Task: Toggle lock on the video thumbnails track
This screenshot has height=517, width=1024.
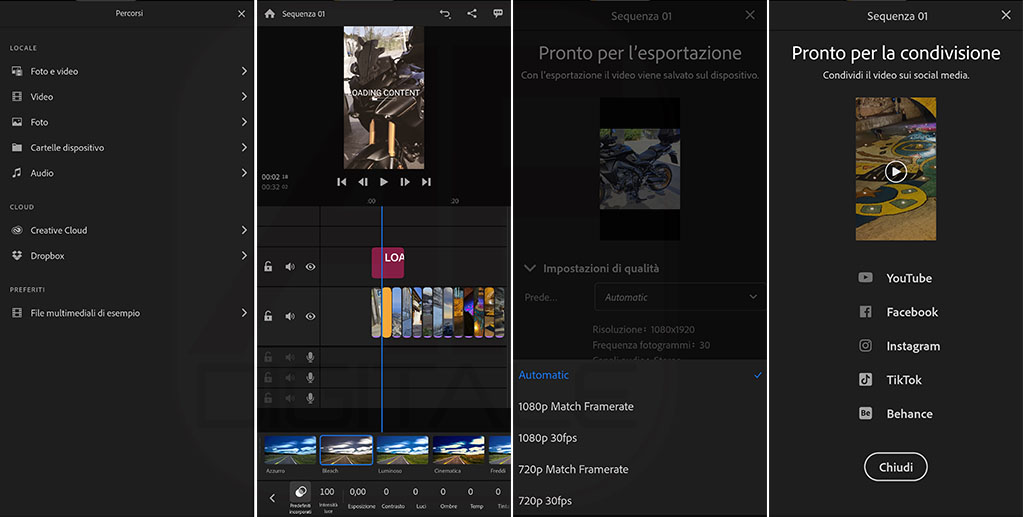Action: (x=268, y=316)
